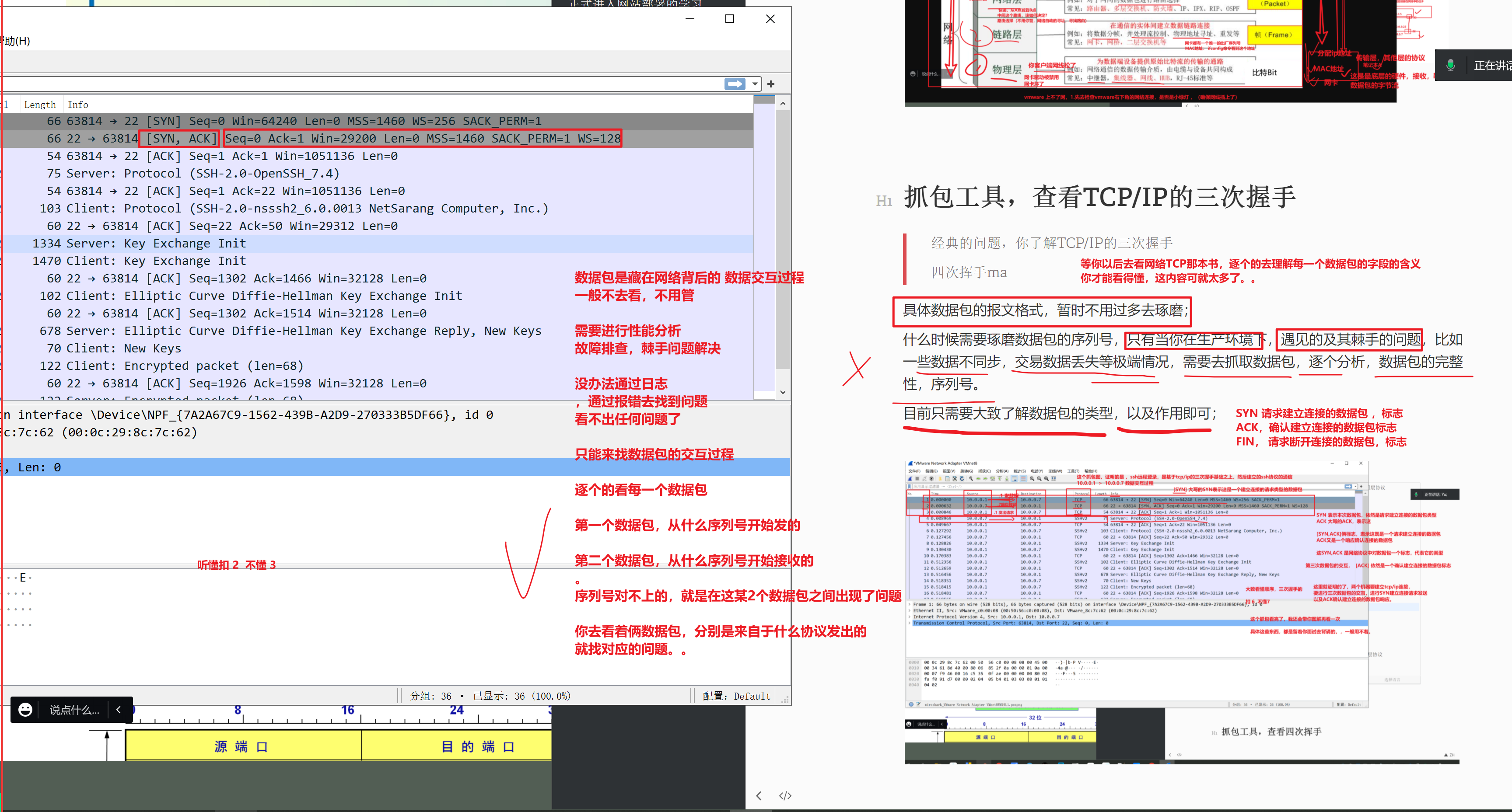Image resolution: width=1512 pixels, height=812 pixels.
Task: Select packet row Seq=1926 Ack=1598 Win=32128
Action: pyautogui.click(x=377, y=383)
